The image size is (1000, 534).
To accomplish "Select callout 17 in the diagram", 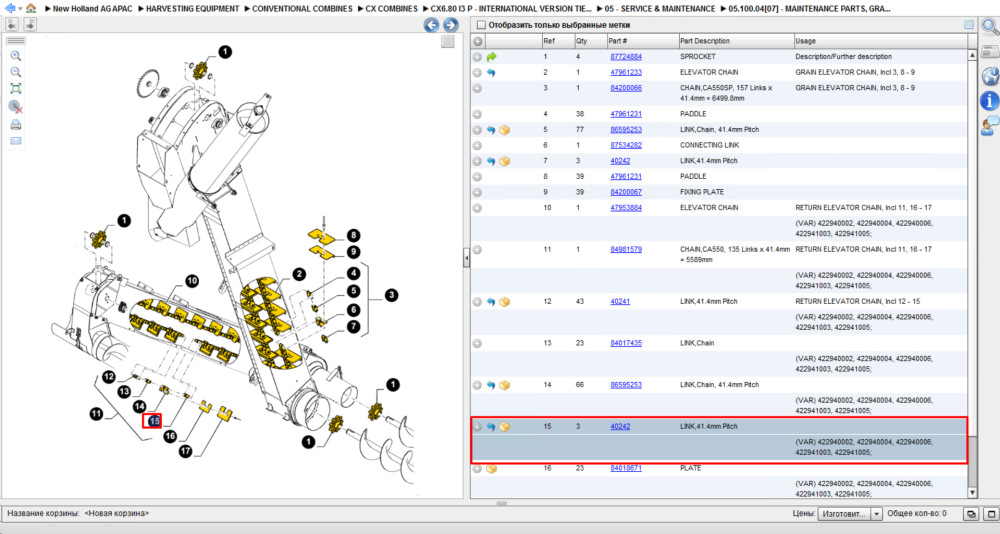I will [186, 451].
